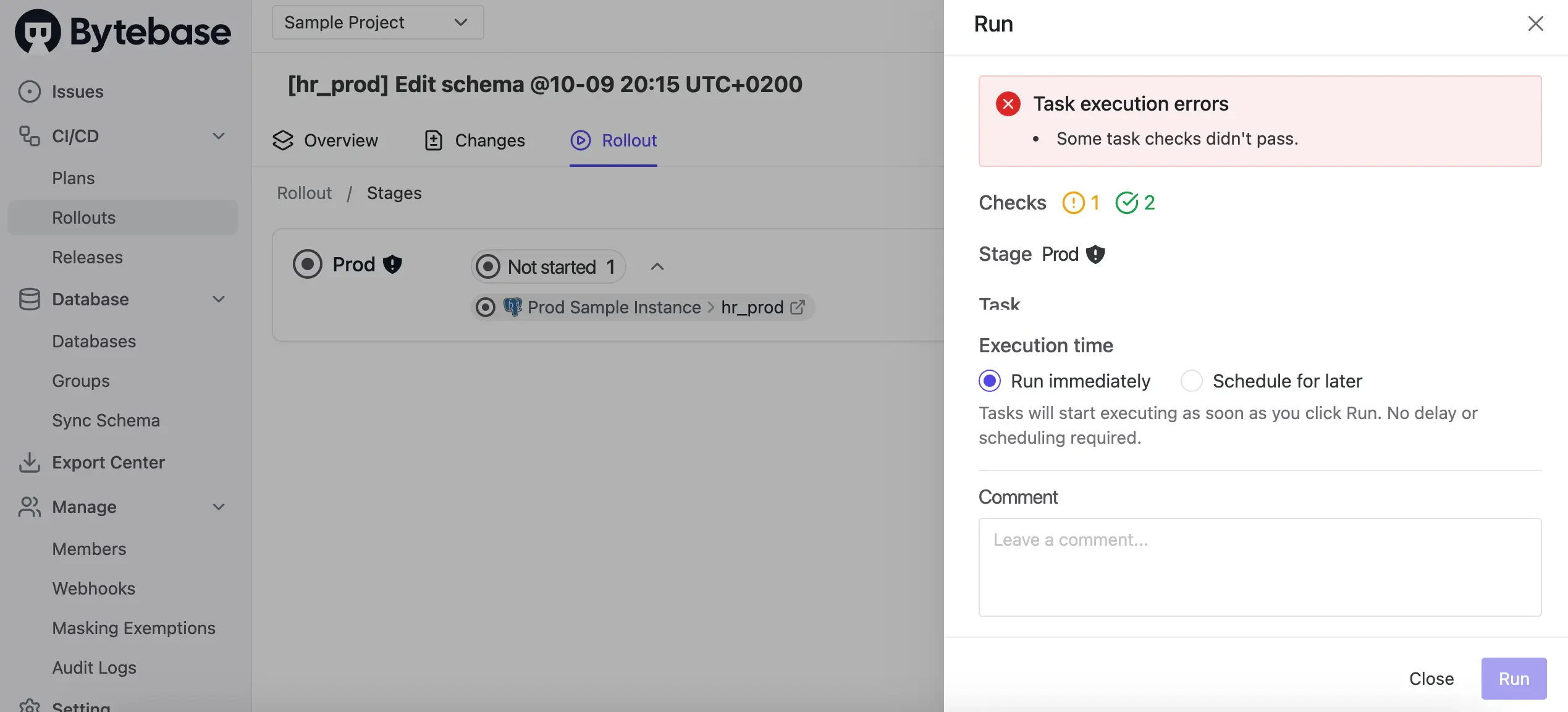Click the Close button in Run panel
The width and height of the screenshot is (1568, 712).
click(1431, 679)
